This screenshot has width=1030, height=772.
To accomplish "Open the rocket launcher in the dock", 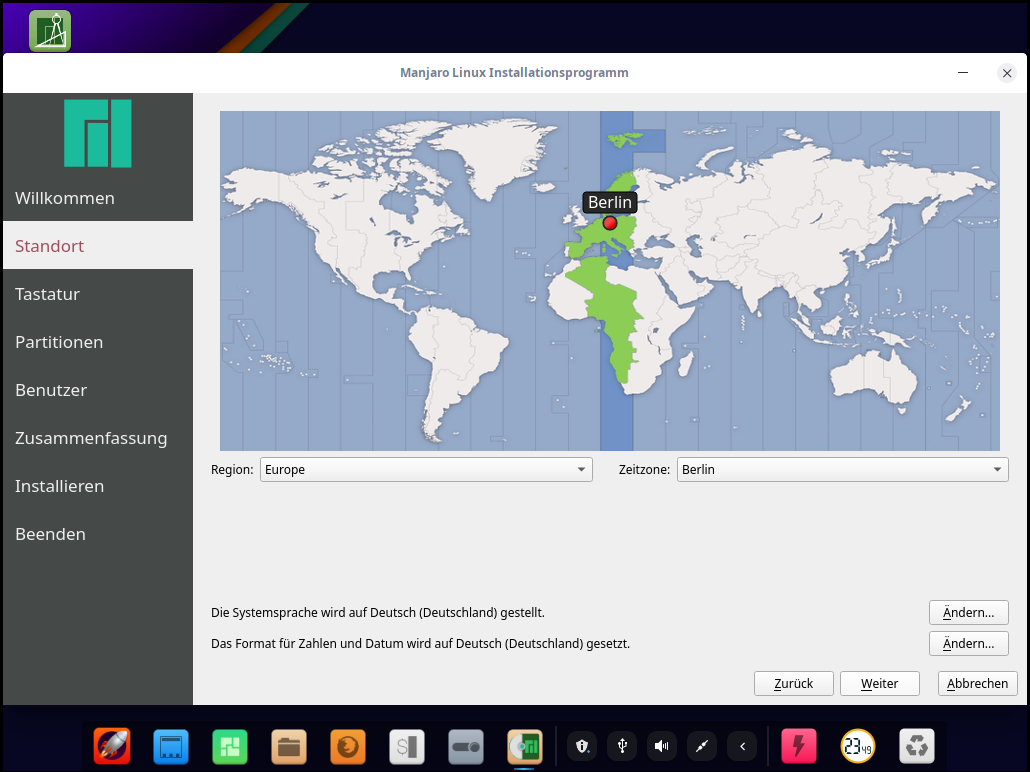I will (x=112, y=746).
